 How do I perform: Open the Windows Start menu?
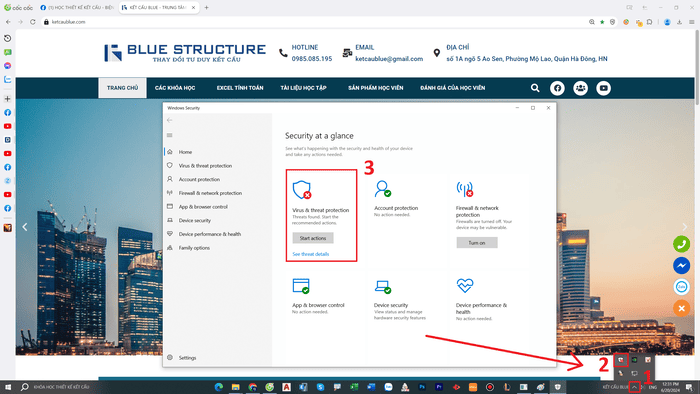(8, 387)
